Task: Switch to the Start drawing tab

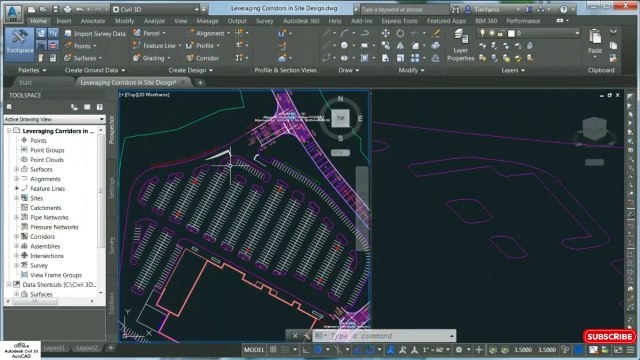Action: (x=25, y=82)
